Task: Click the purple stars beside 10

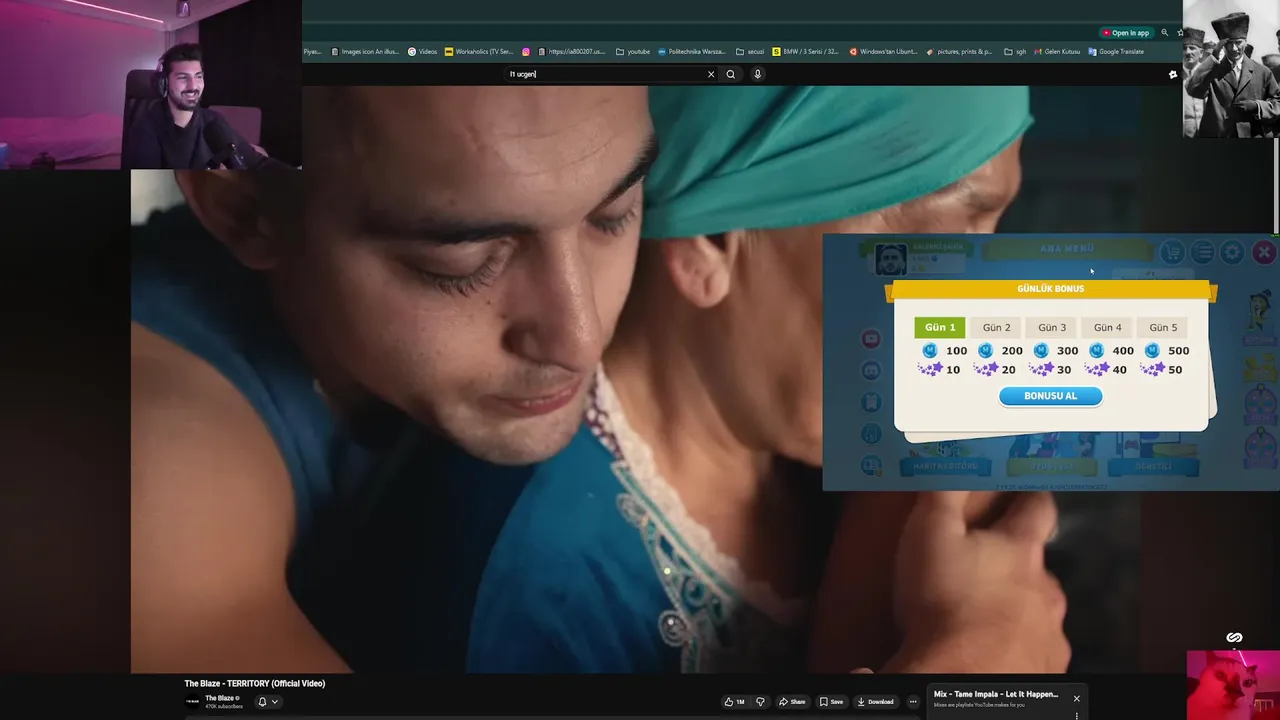Action: 930,369
